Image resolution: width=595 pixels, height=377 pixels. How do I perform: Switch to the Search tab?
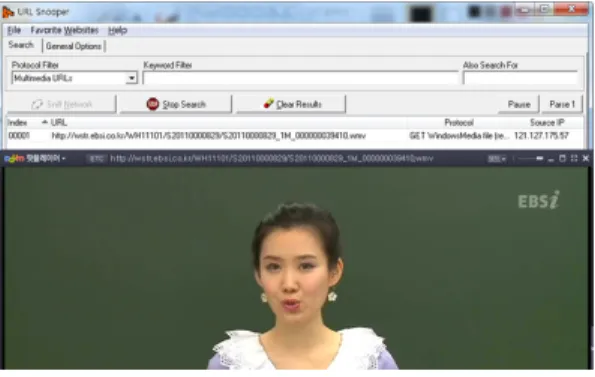tap(21, 45)
